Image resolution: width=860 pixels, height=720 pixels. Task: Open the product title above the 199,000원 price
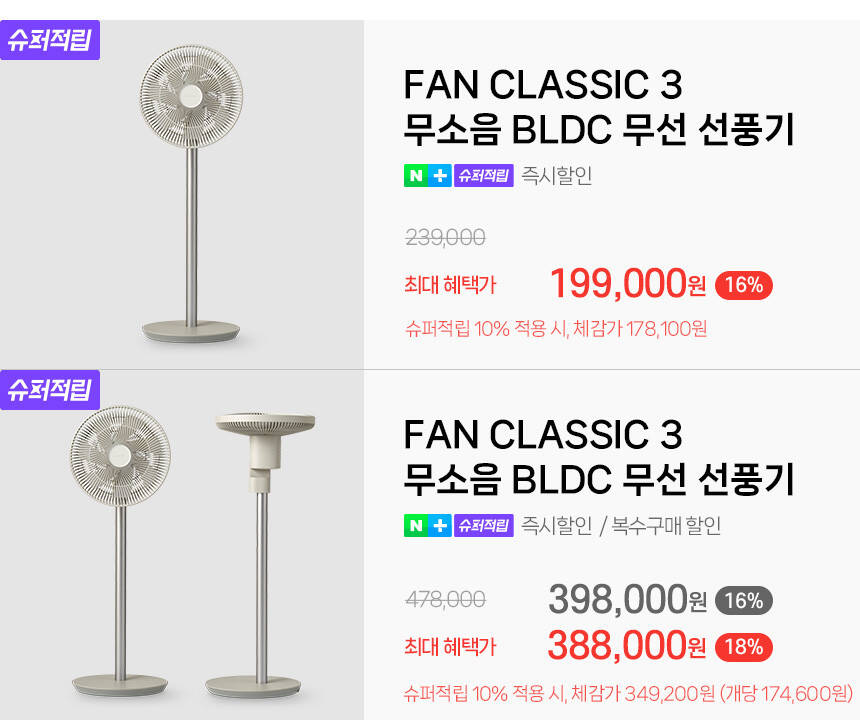coord(598,107)
